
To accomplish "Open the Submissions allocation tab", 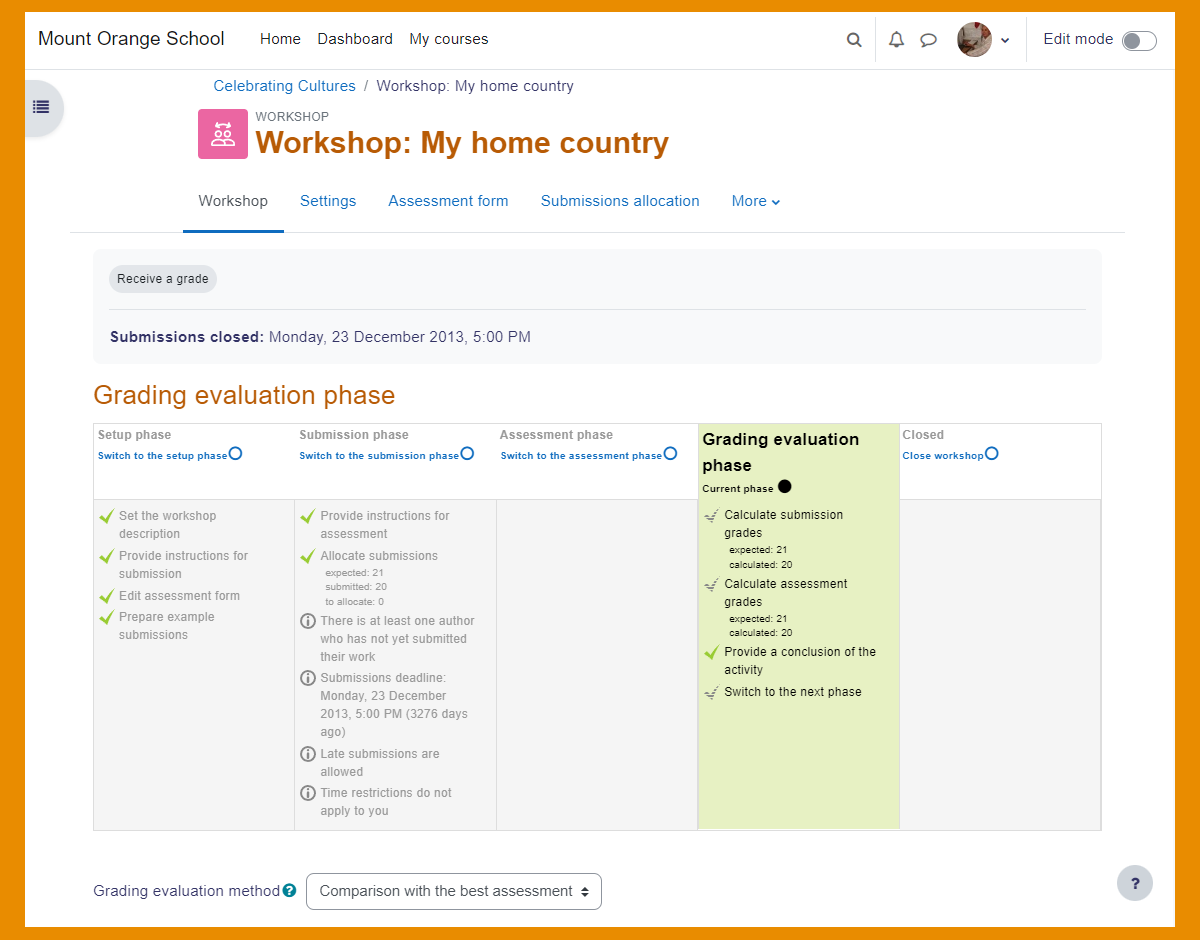I will point(620,201).
